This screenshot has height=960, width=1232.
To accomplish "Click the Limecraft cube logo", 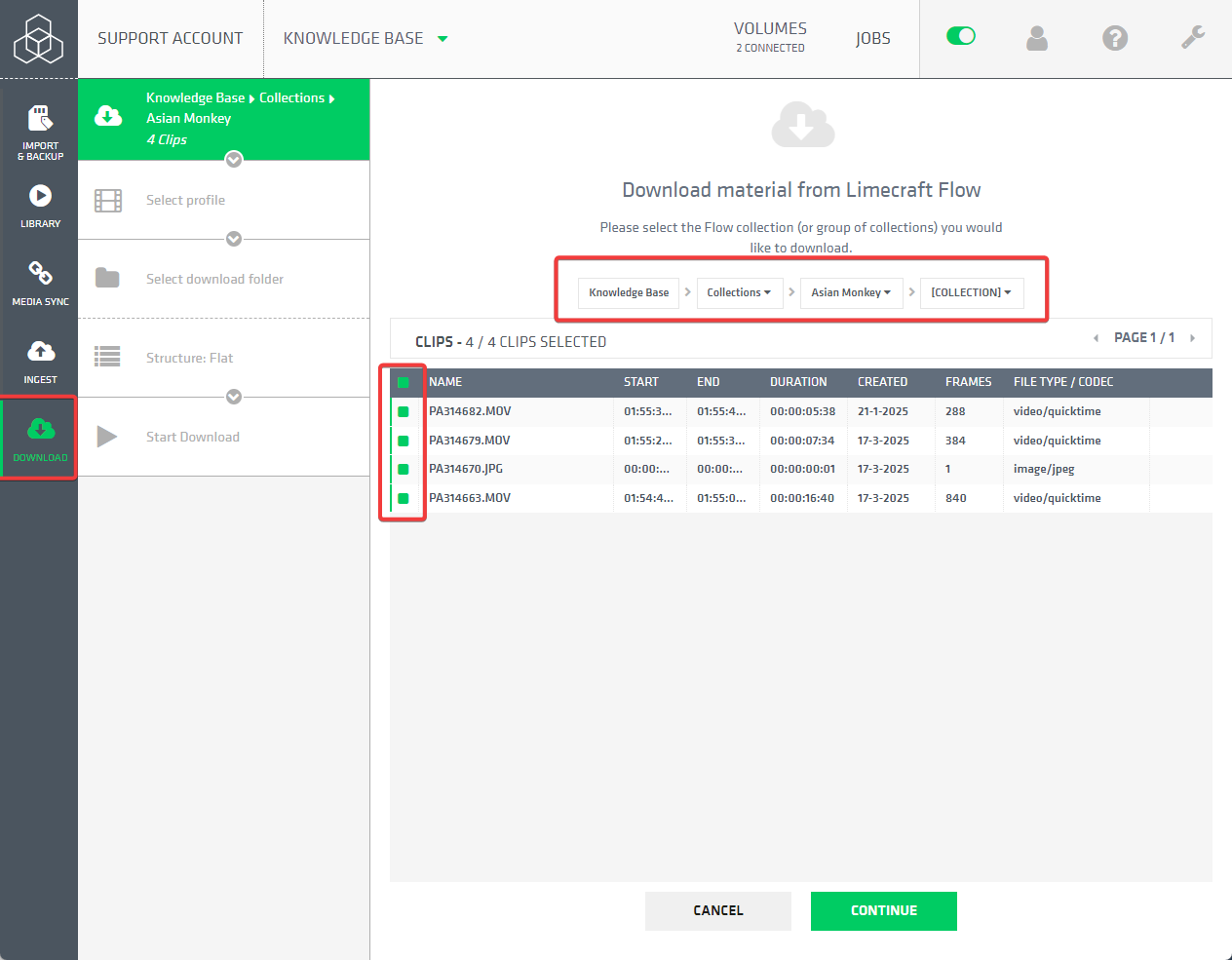I will 39,39.
